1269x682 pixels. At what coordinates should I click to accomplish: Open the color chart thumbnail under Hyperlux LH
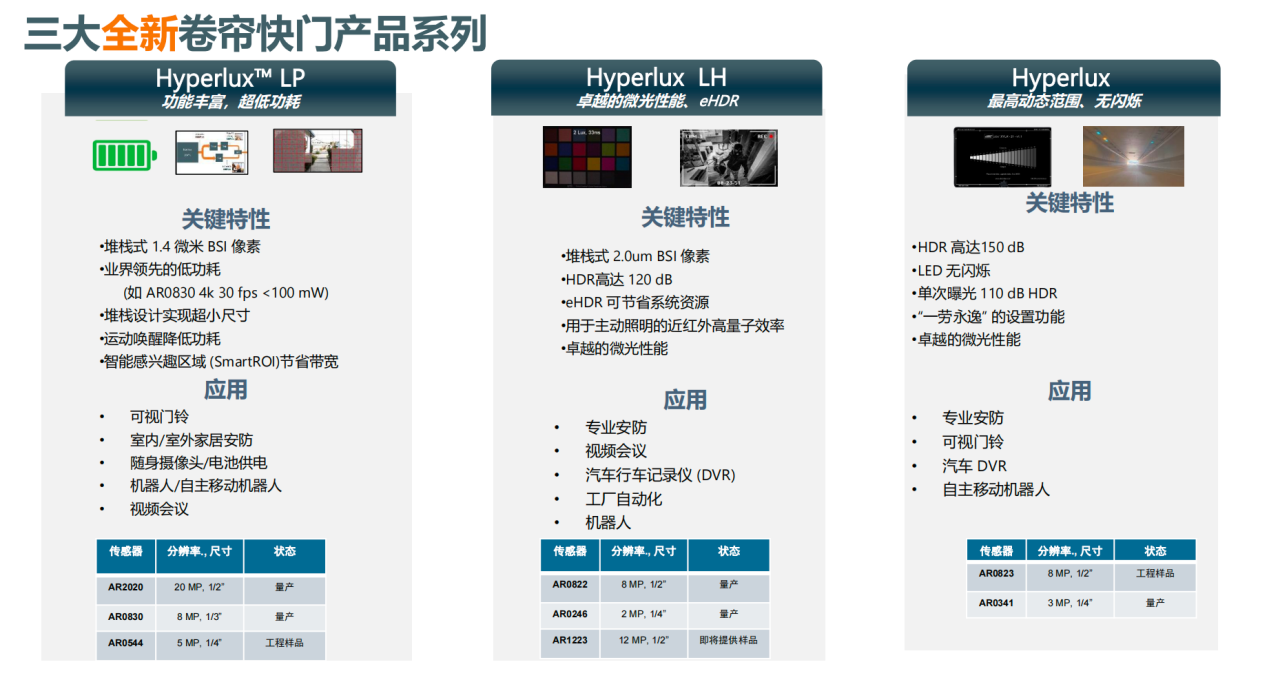(587, 157)
